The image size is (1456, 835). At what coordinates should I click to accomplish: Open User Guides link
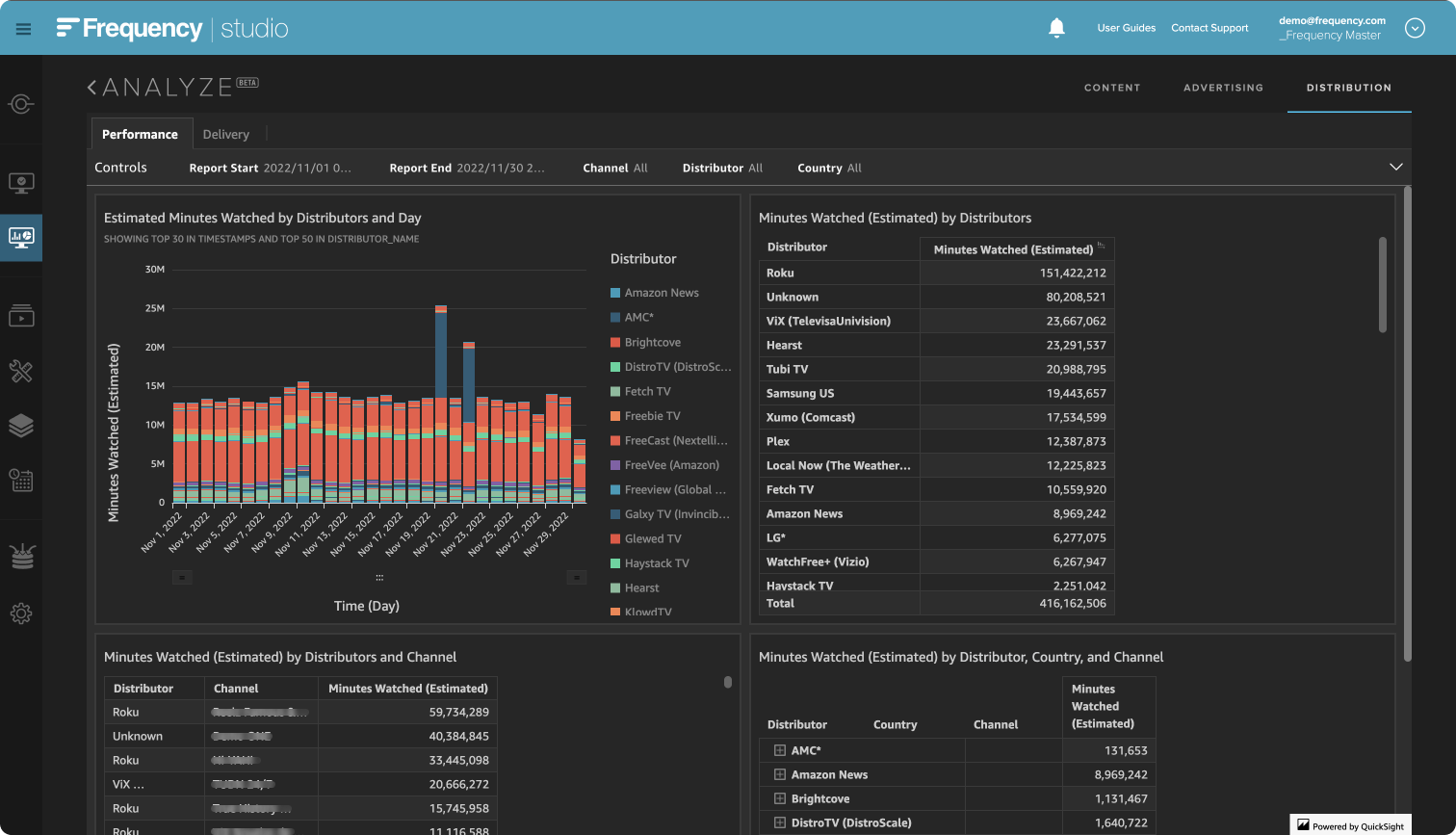click(1126, 28)
